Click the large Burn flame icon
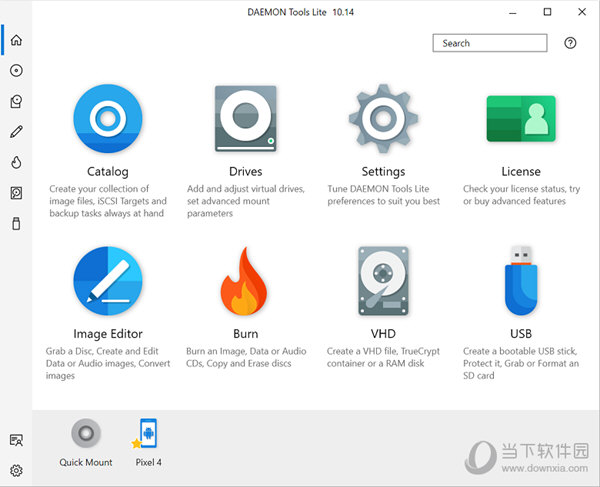This screenshot has height=487, width=600. (245, 281)
